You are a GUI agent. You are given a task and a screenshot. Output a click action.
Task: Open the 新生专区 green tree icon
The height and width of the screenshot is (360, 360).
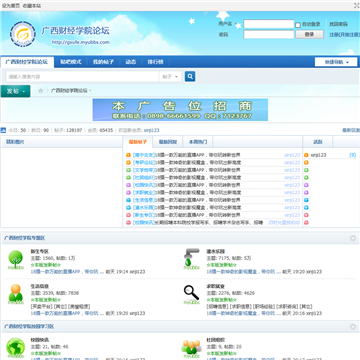(16, 260)
